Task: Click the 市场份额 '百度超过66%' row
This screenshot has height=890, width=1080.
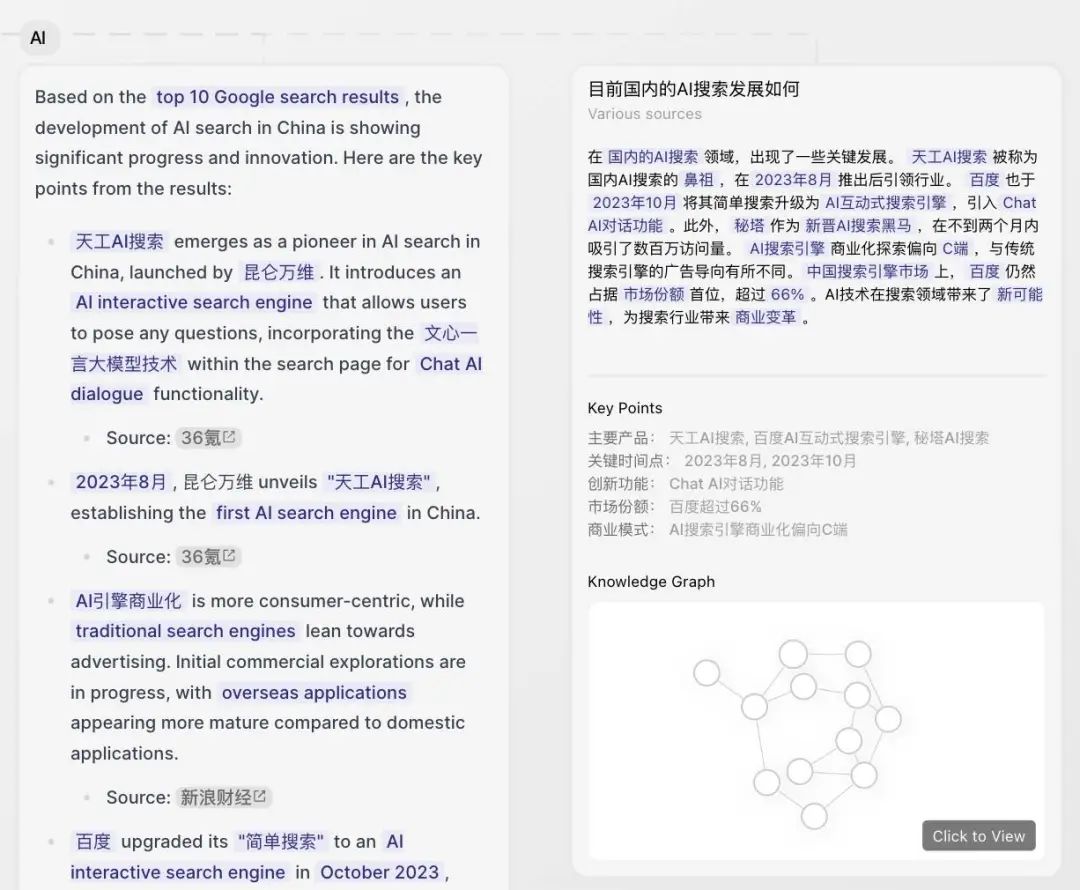Action: tap(674, 507)
